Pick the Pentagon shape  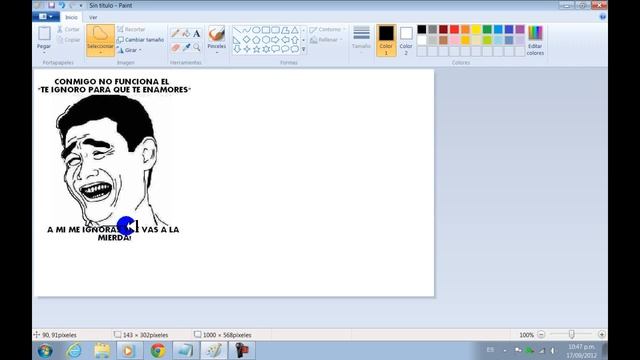(256, 40)
